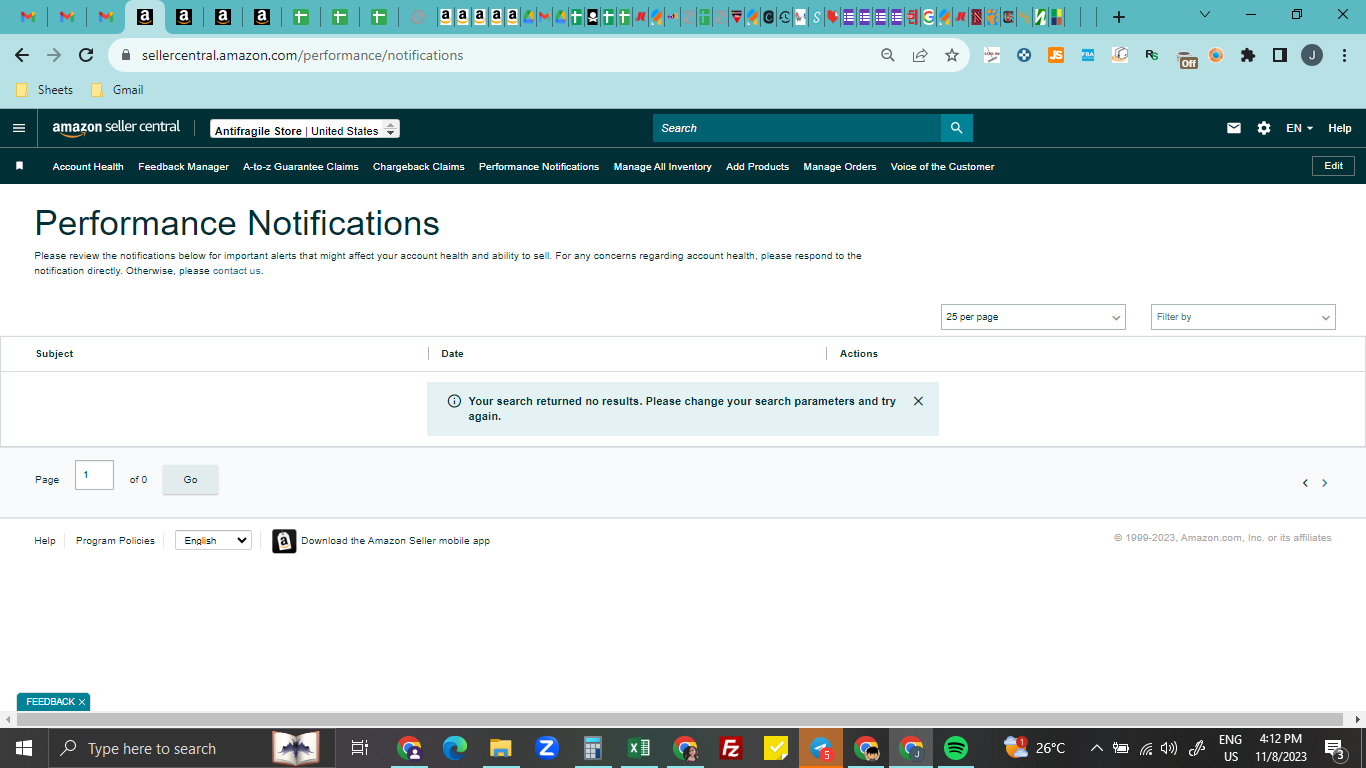
Task: Click the bookmark flag icon in nav bar
Action: tap(19, 166)
